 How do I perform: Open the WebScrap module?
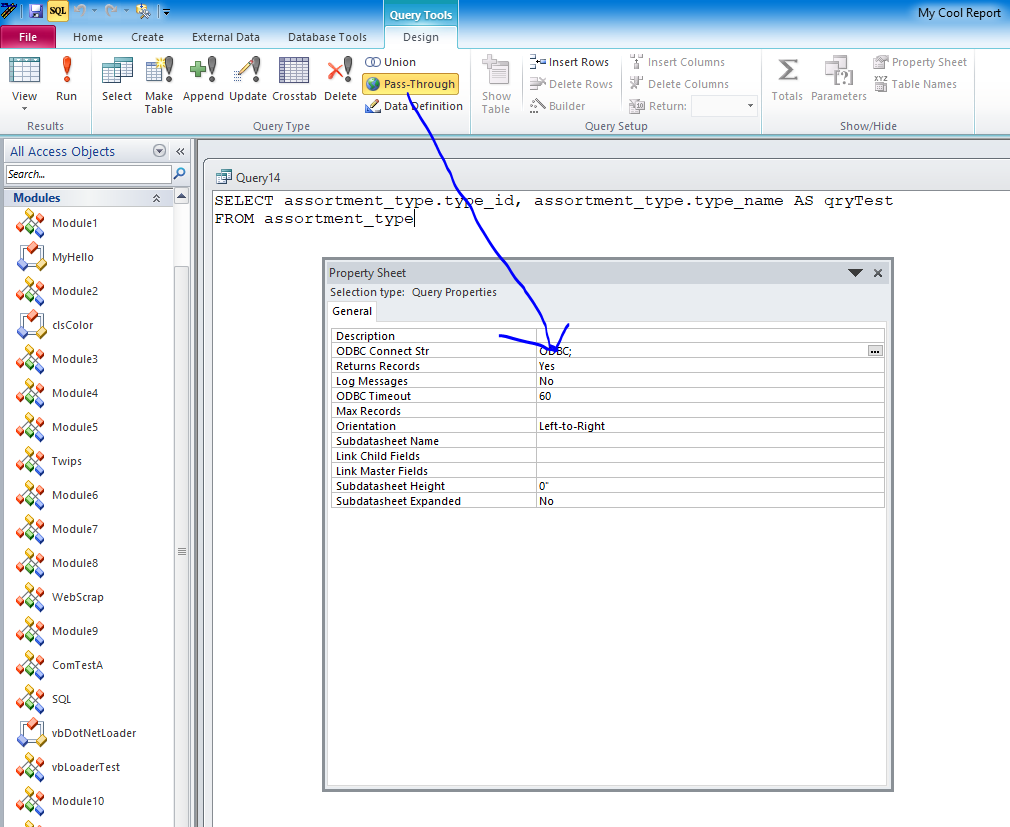tap(77, 597)
